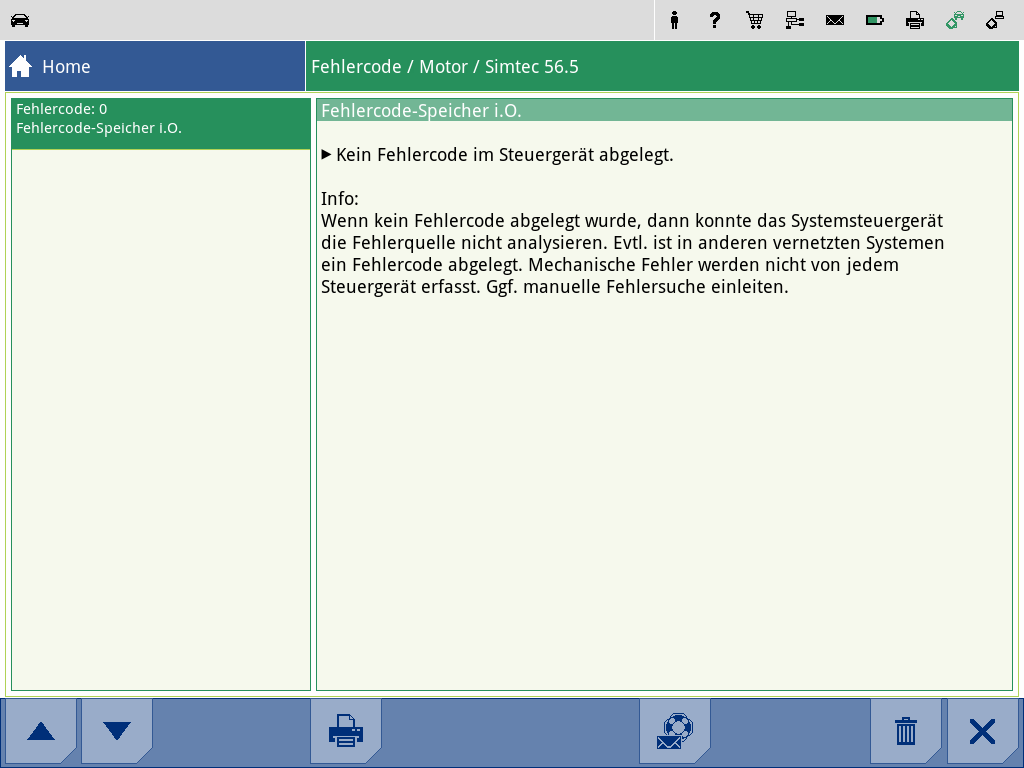Click the printer icon in the top status bar
1024x768 pixels.
(x=915, y=20)
